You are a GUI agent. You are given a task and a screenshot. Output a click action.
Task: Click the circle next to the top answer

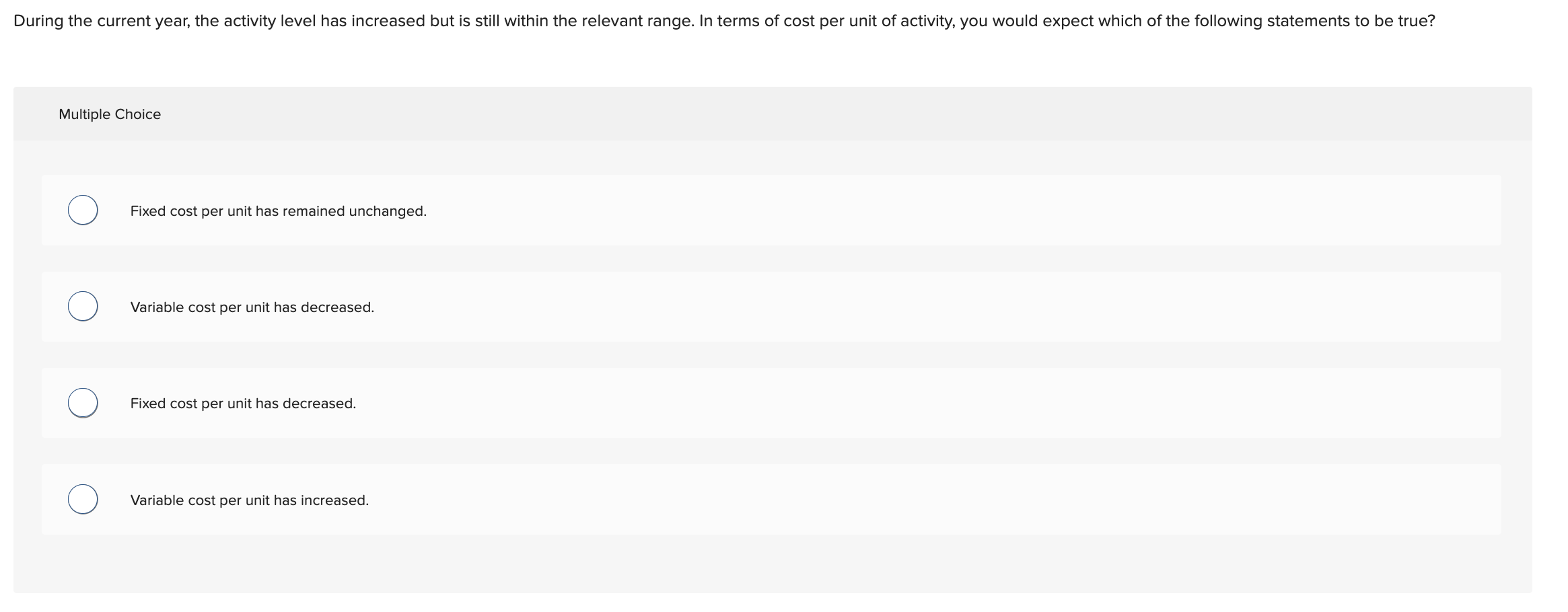pyautogui.click(x=82, y=210)
